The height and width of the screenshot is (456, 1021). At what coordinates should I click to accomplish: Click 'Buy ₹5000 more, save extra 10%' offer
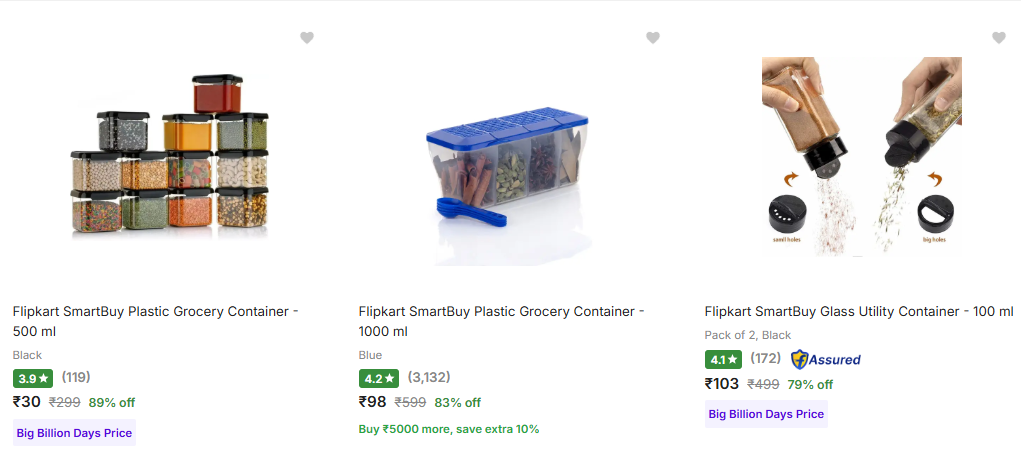click(x=449, y=429)
